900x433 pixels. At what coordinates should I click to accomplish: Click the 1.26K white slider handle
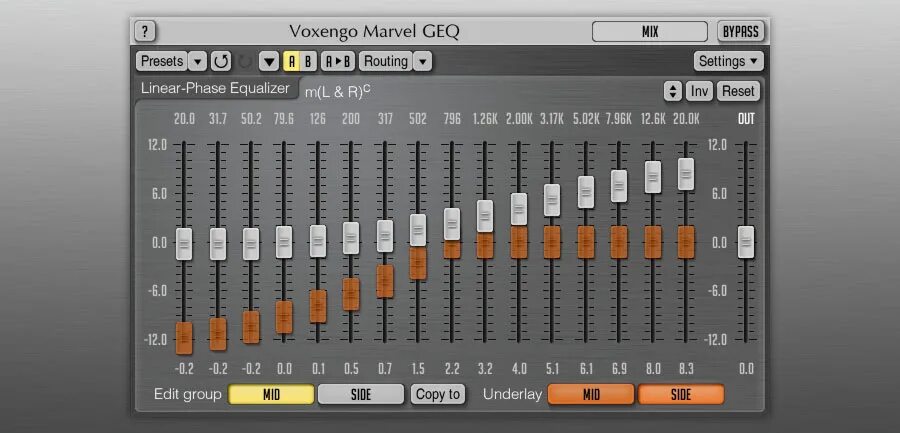pyautogui.click(x=485, y=216)
